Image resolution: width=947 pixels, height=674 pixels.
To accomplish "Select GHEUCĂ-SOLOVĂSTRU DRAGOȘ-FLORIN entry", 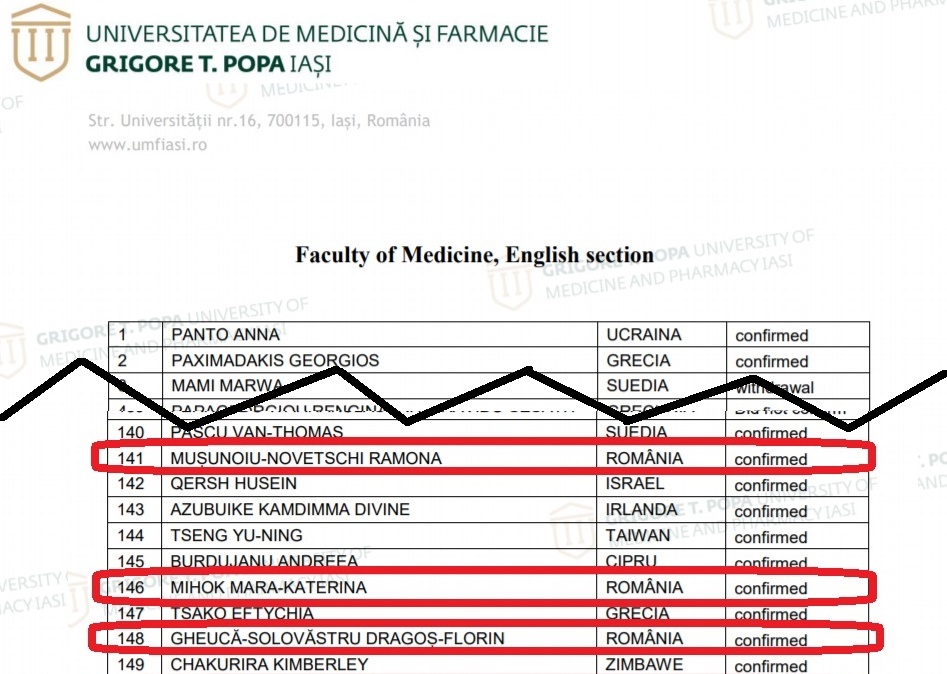I will click(337, 638).
